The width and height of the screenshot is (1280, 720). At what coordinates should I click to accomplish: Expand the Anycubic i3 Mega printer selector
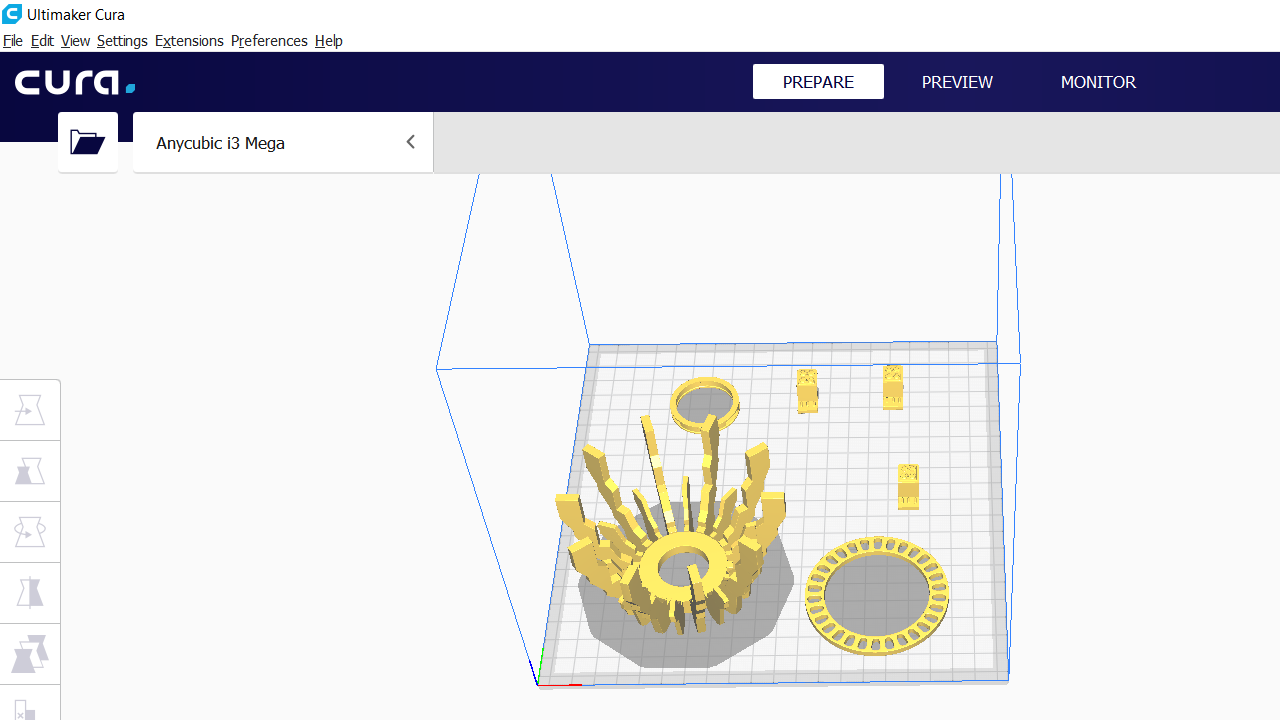tap(283, 143)
